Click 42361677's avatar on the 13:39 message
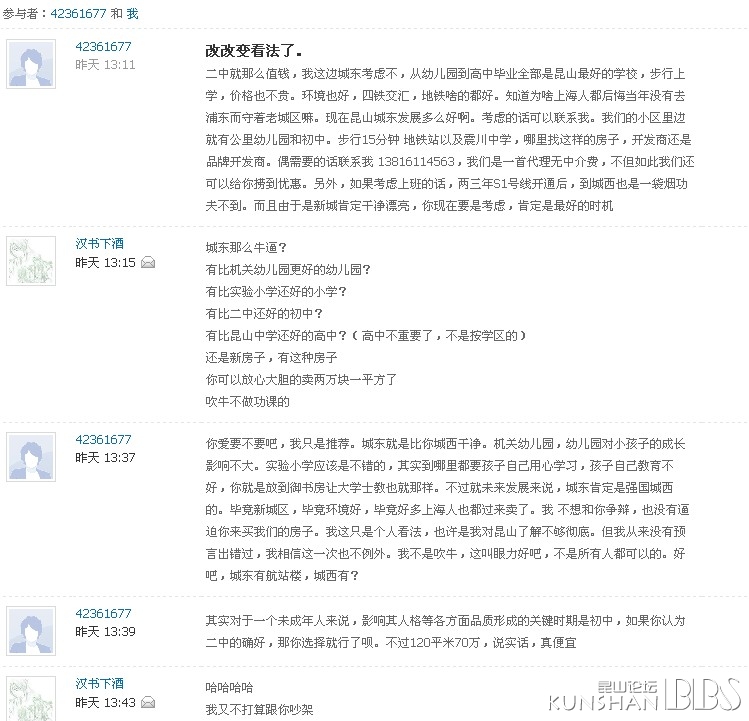Image resolution: width=749 pixels, height=721 pixels. pos(31,631)
